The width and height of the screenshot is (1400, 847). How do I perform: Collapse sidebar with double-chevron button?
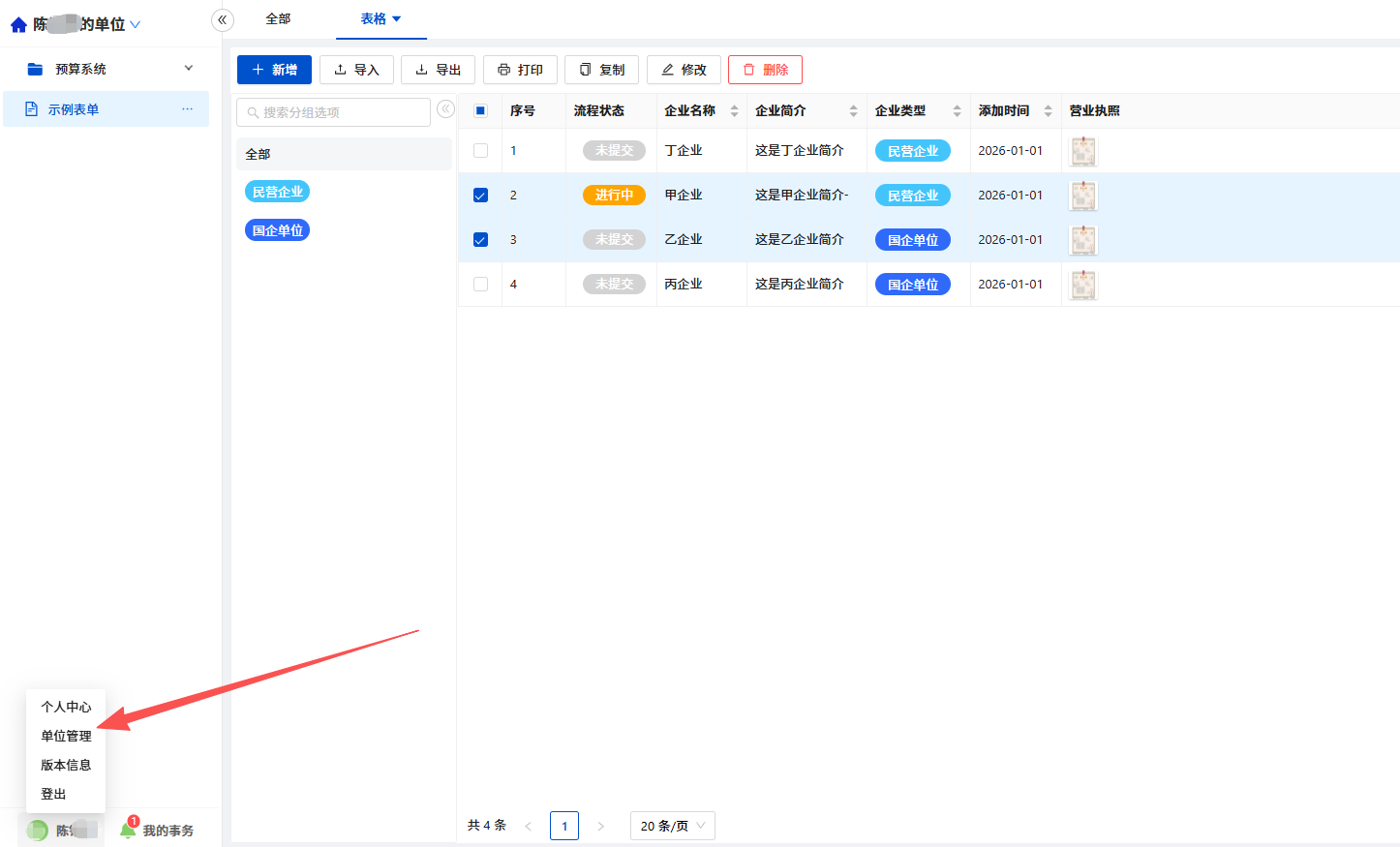point(223,19)
